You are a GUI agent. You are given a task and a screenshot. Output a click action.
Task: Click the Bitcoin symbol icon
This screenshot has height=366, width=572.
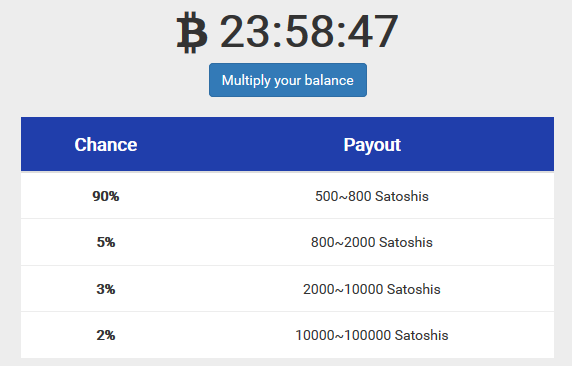192,32
